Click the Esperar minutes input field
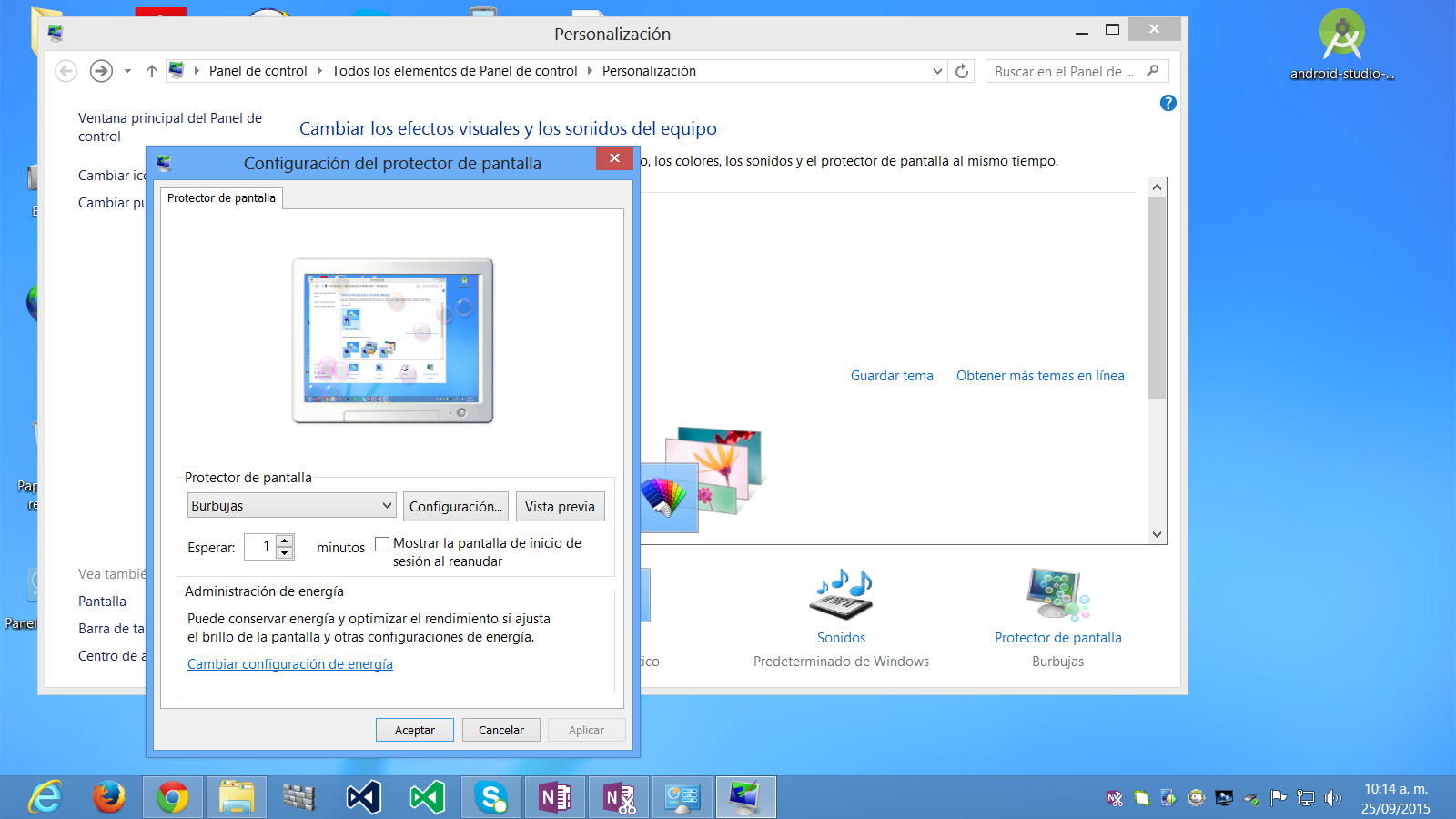1456x819 pixels. pos(260,547)
